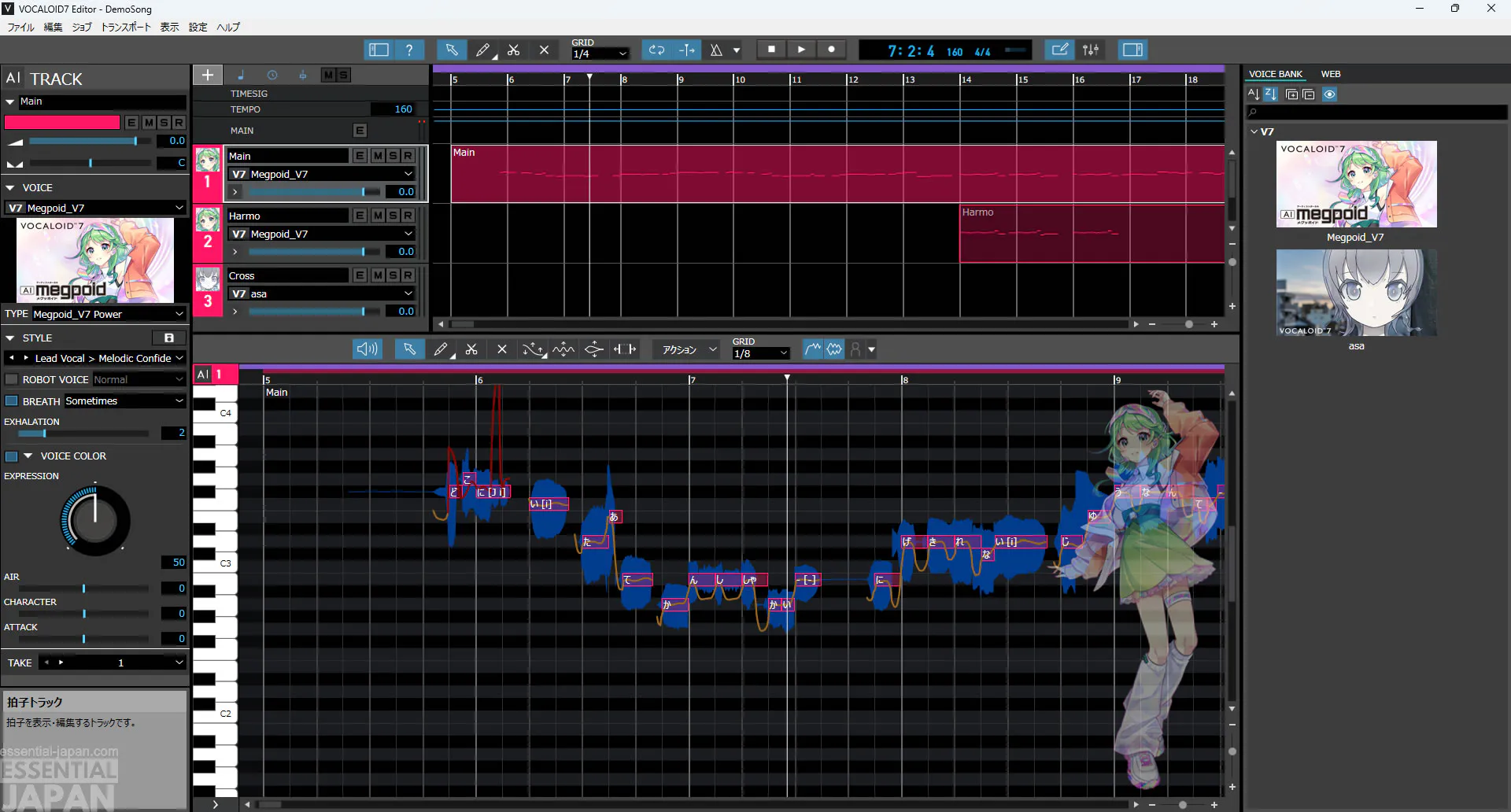Open the ヘルプ menu

(x=228, y=27)
